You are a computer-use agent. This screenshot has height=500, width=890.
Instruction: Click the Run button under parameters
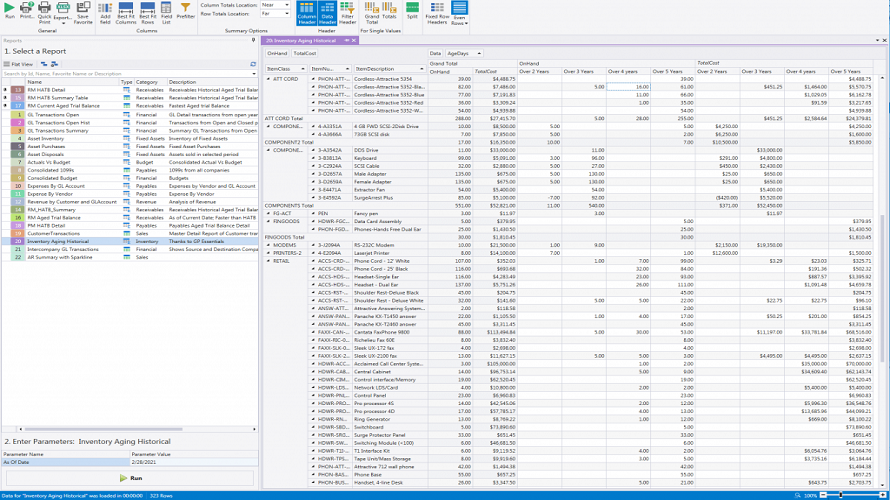(131, 478)
